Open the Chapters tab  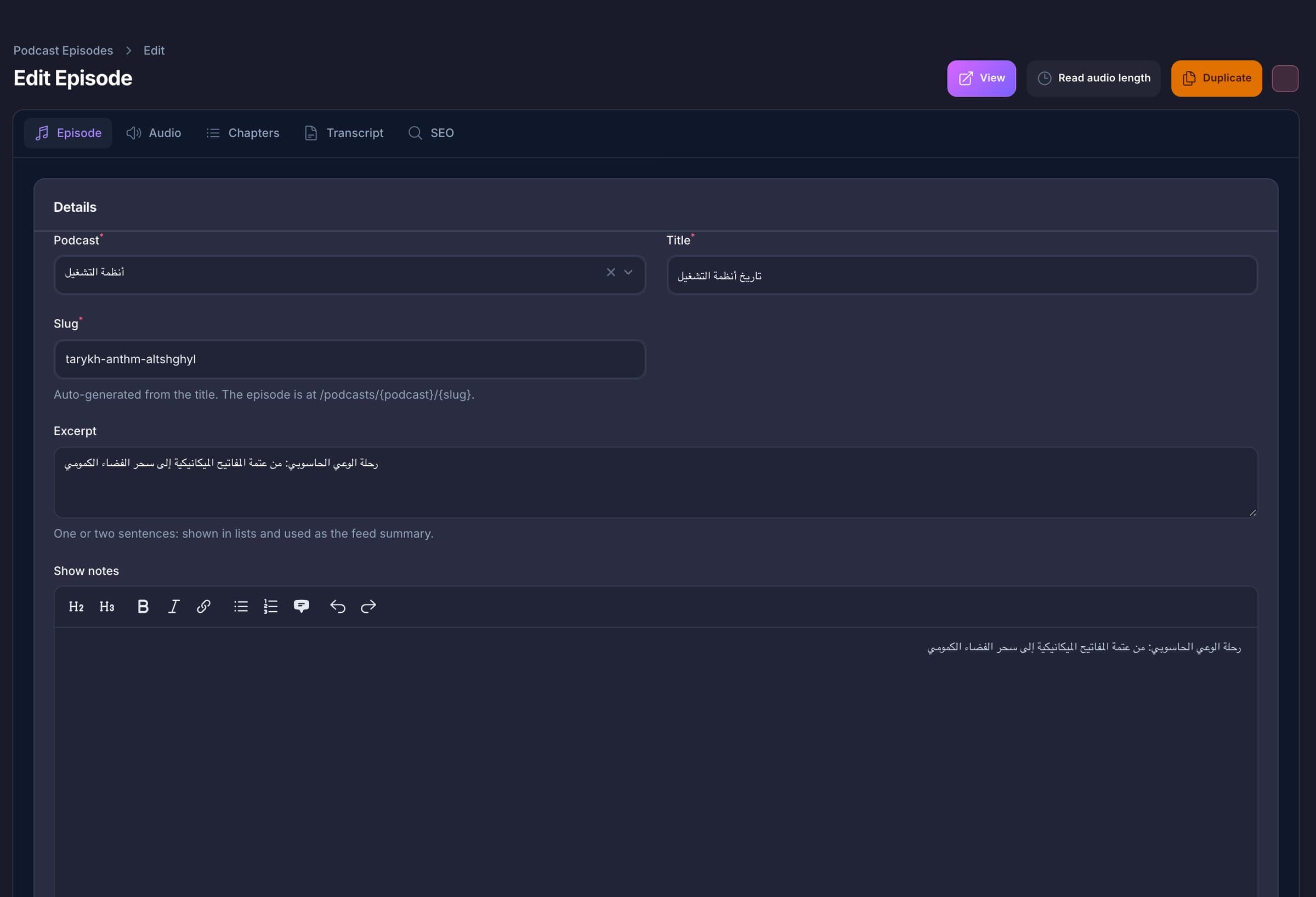(242, 133)
